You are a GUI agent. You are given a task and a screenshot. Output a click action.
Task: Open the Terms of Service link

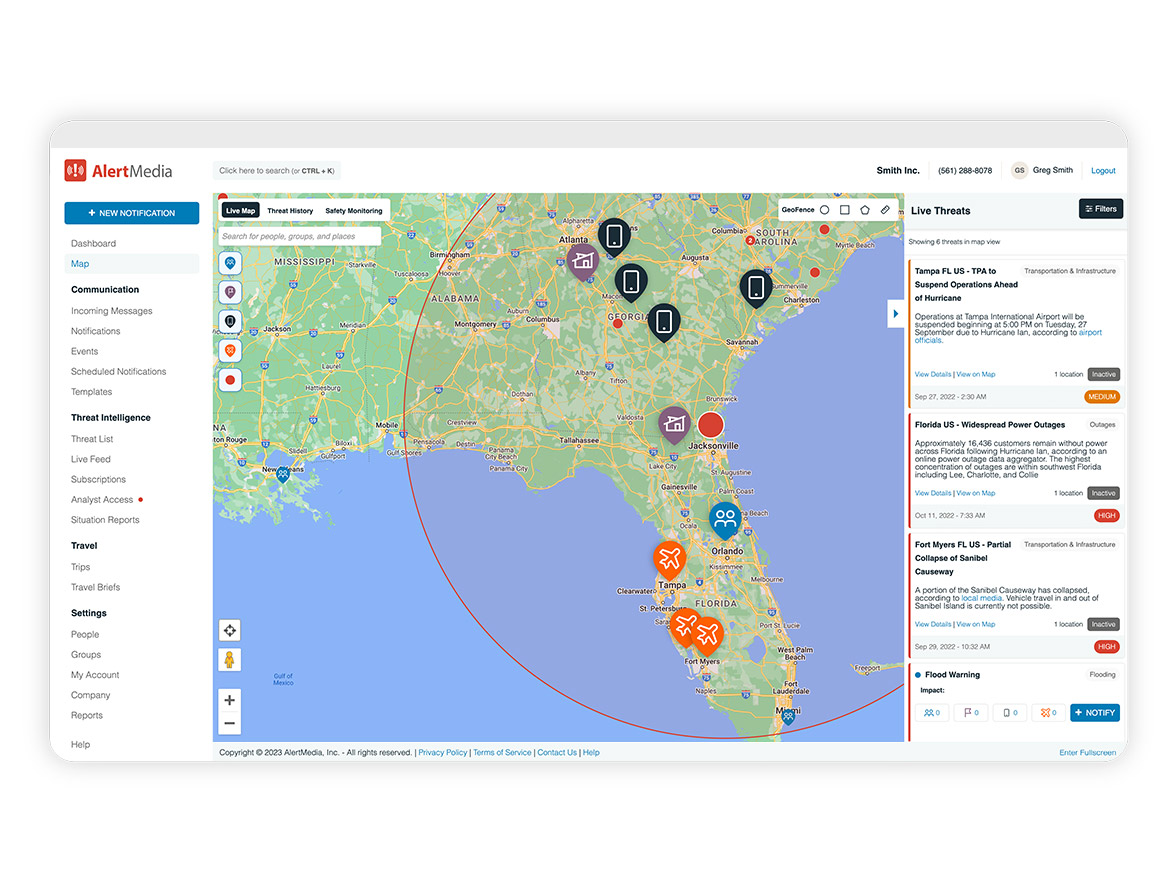(502, 752)
